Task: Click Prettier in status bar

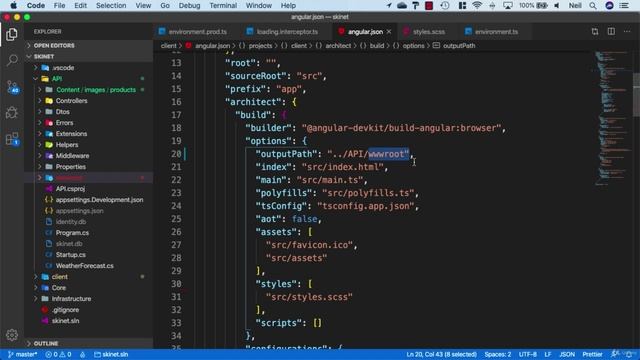Action: (592, 354)
